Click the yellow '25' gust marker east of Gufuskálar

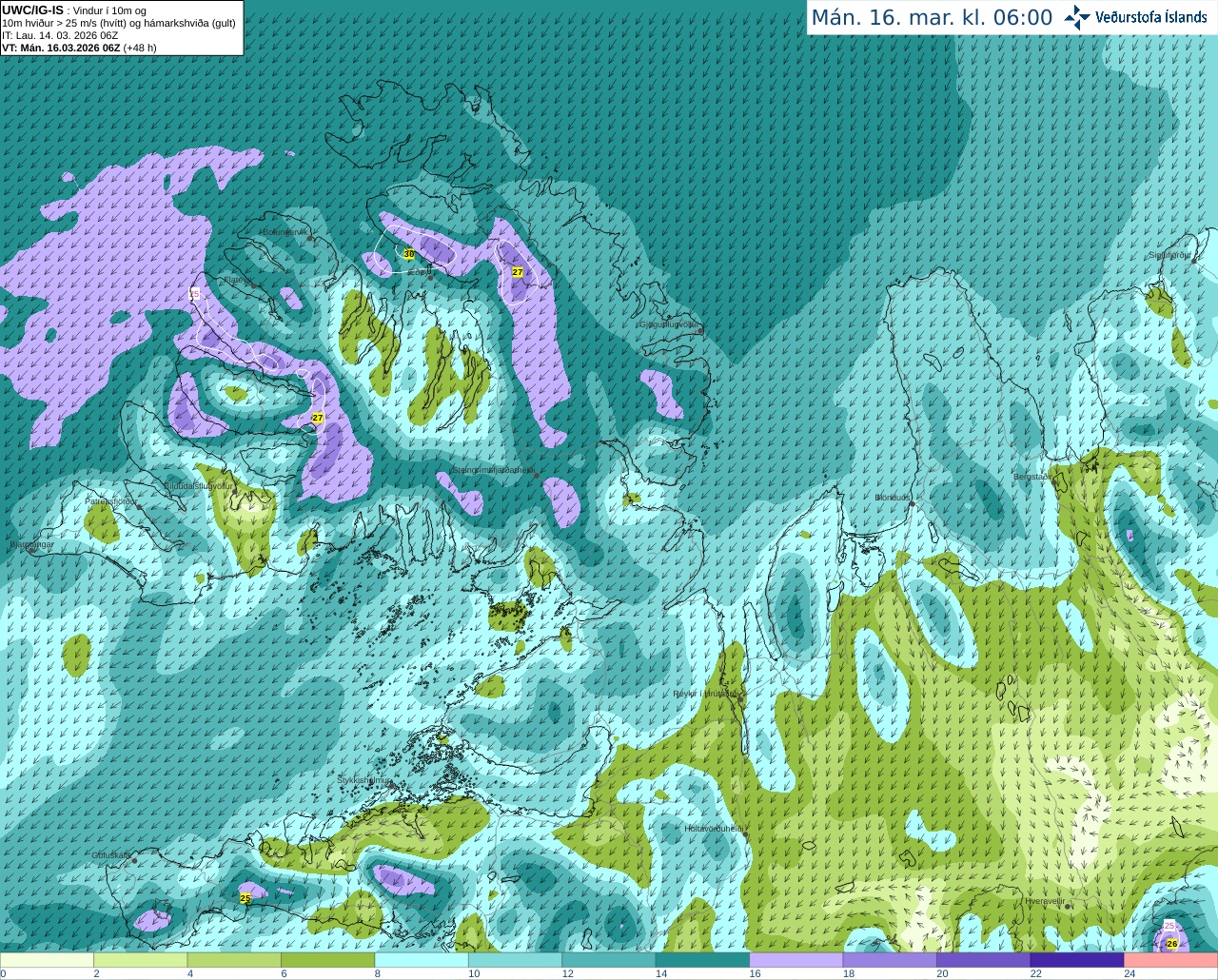click(x=246, y=898)
